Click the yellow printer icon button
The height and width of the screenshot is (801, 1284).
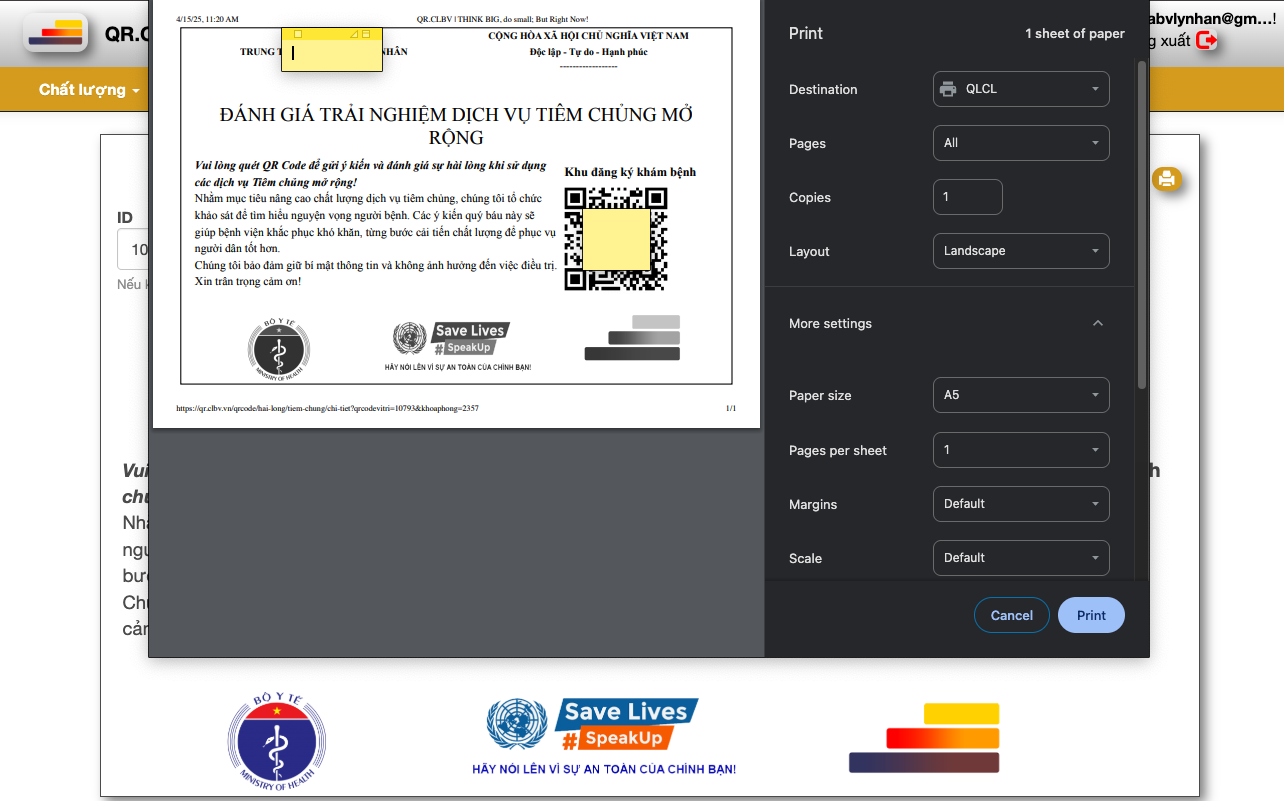tap(1167, 180)
